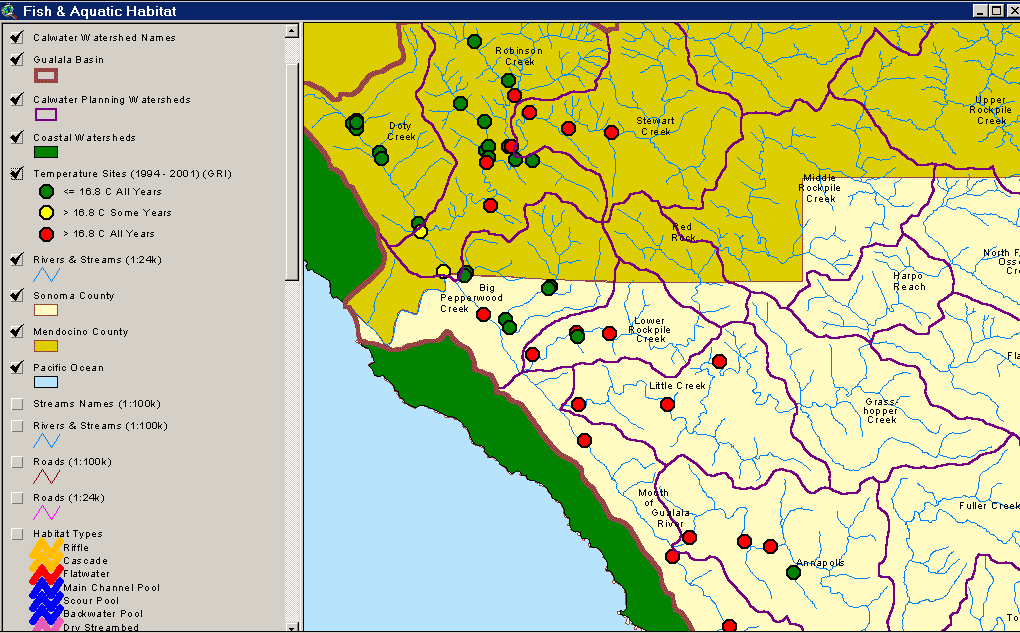Click the Red Rock map label
Viewport: 1020px width, 633px height.
click(x=683, y=232)
